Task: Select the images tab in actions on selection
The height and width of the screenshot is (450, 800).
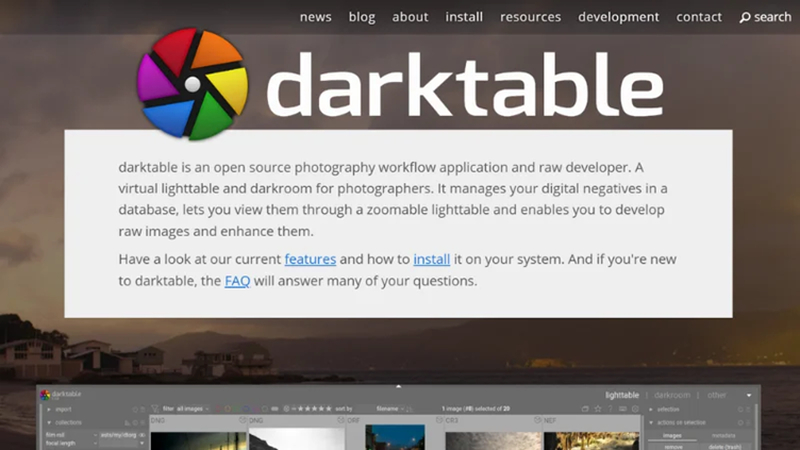Action: [x=672, y=435]
